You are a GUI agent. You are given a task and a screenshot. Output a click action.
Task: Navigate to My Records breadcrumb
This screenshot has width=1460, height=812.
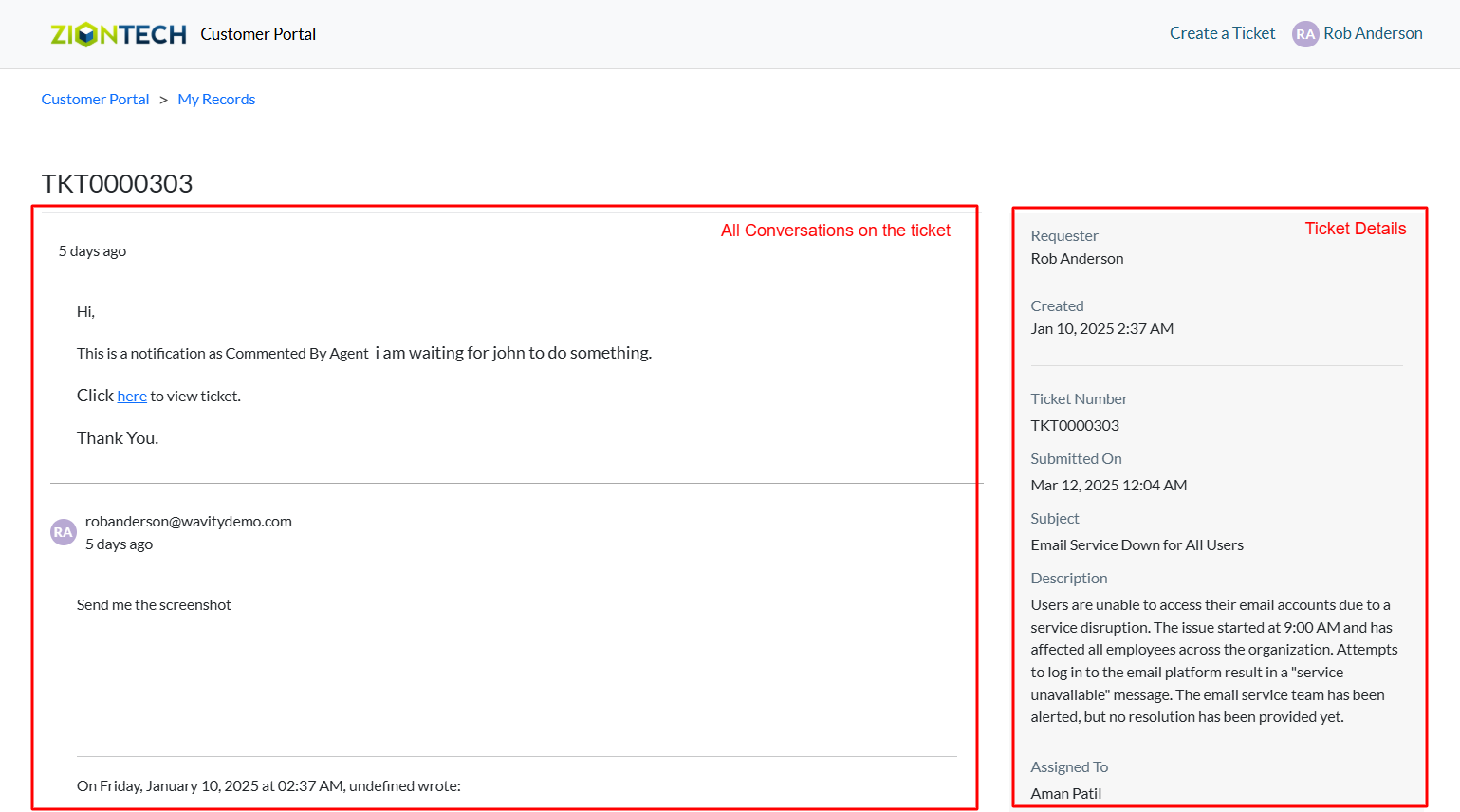coord(216,99)
